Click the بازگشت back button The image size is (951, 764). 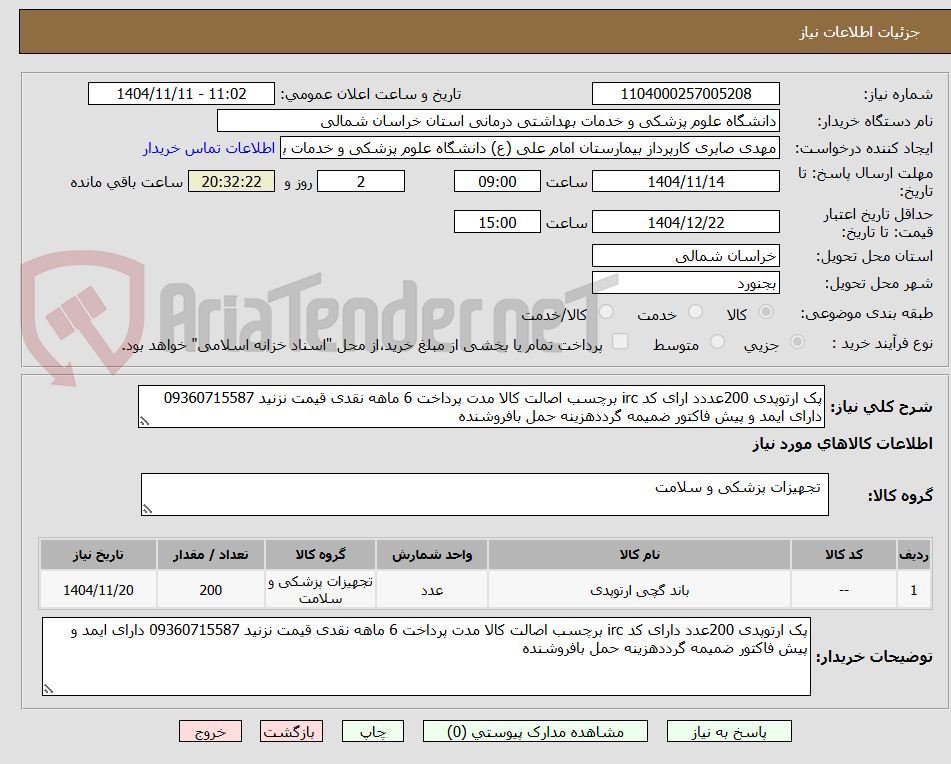click(291, 731)
